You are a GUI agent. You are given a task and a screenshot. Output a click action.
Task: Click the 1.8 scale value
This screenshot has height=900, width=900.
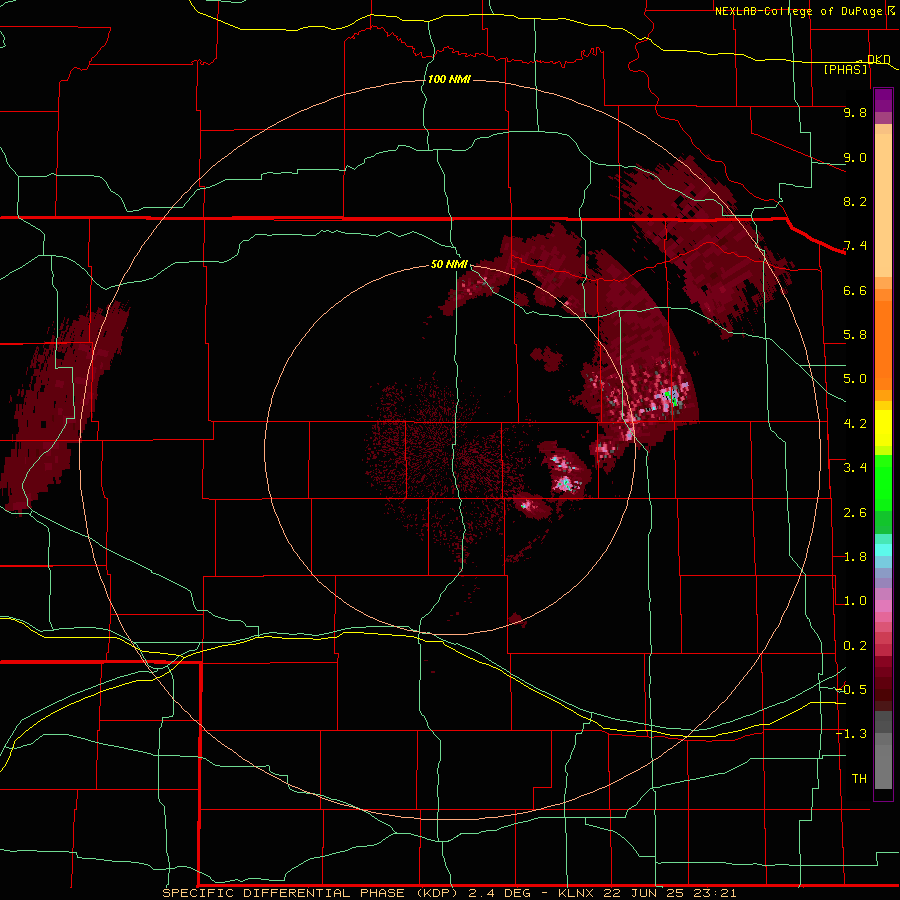point(855,557)
